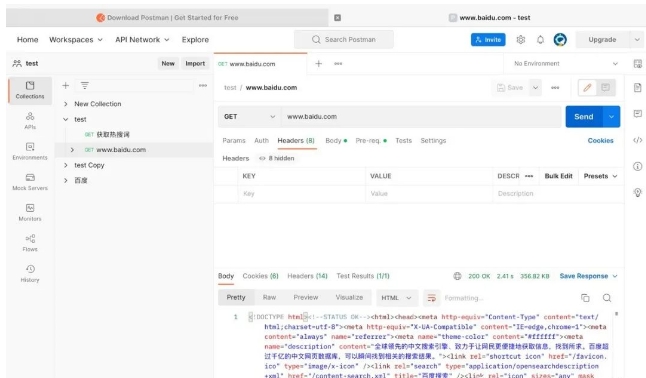Open request three-dot options beside Save
Image resolution: width=646 pixels, height=378 pixels.
point(555,87)
